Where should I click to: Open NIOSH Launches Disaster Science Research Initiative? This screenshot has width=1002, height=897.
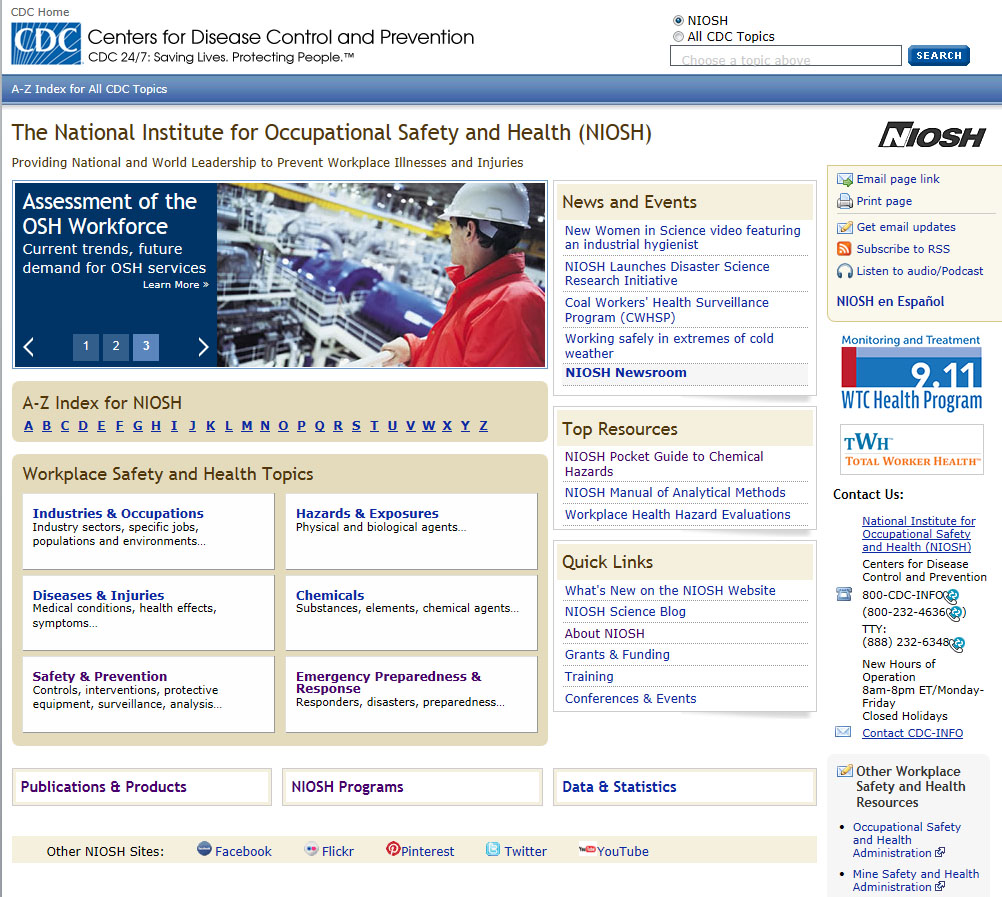[x=667, y=273]
